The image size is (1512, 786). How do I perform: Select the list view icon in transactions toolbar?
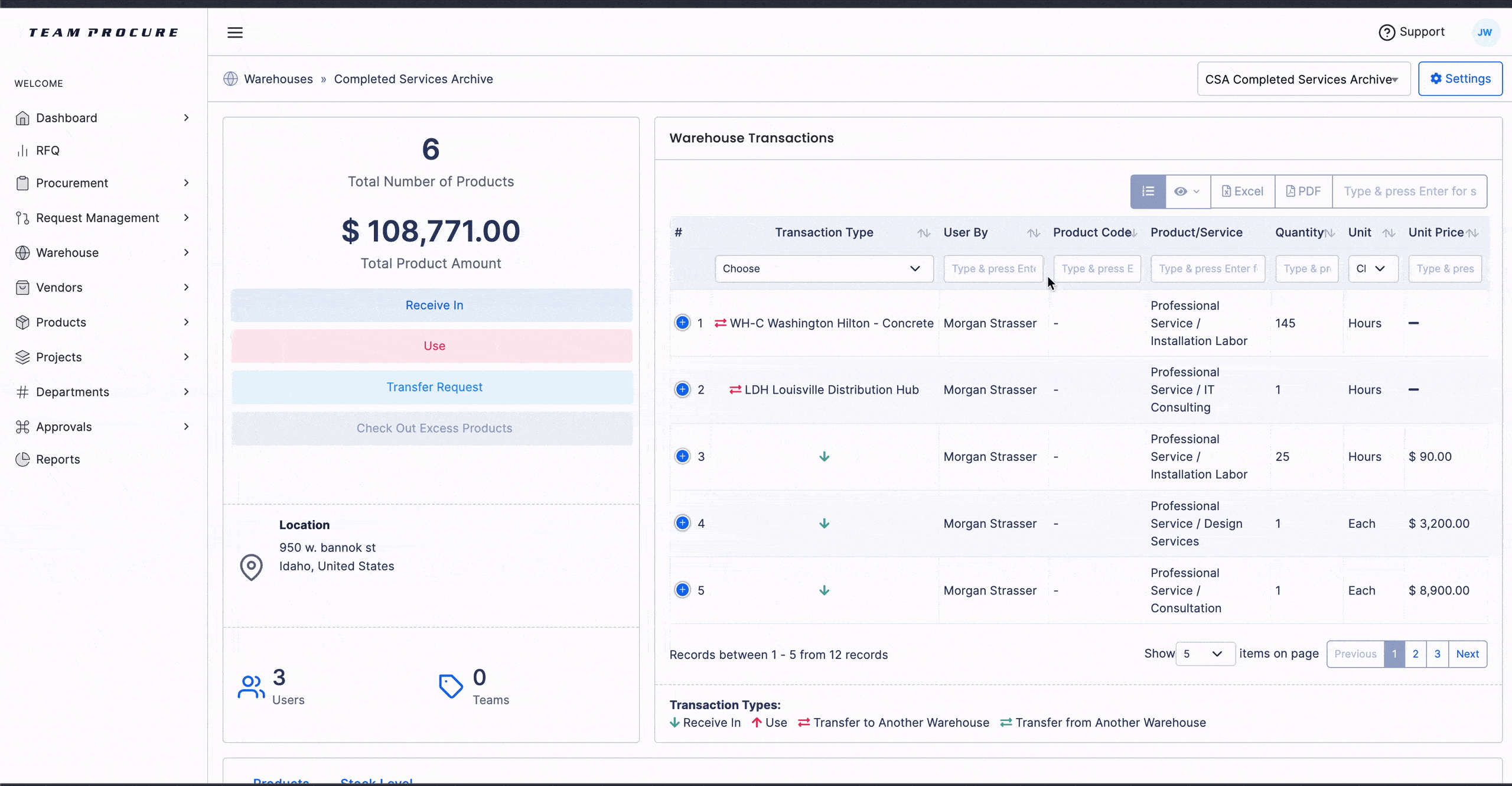pyautogui.click(x=1148, y=191)
